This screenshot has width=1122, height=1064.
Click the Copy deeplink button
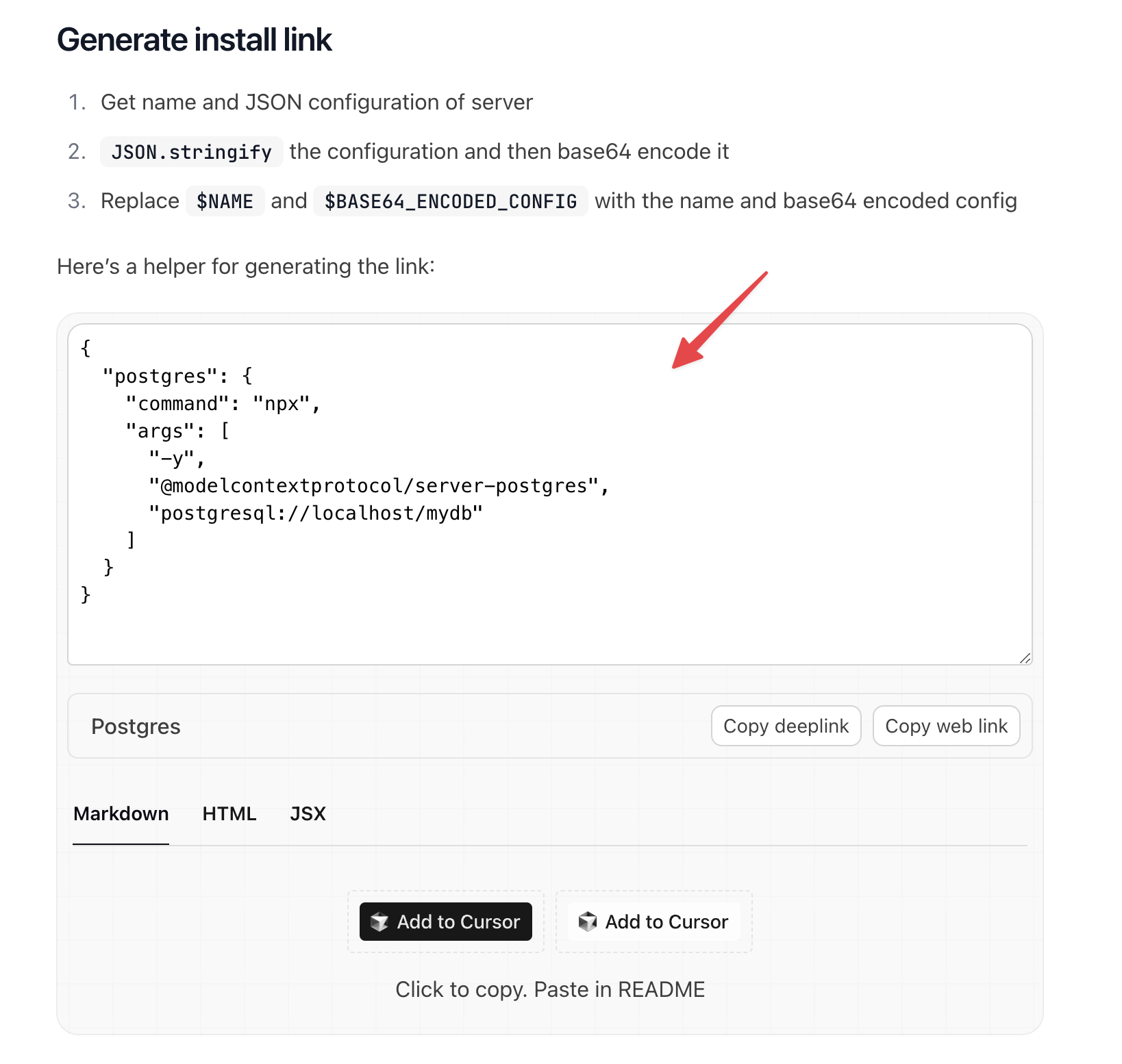[x=786, y=726]
